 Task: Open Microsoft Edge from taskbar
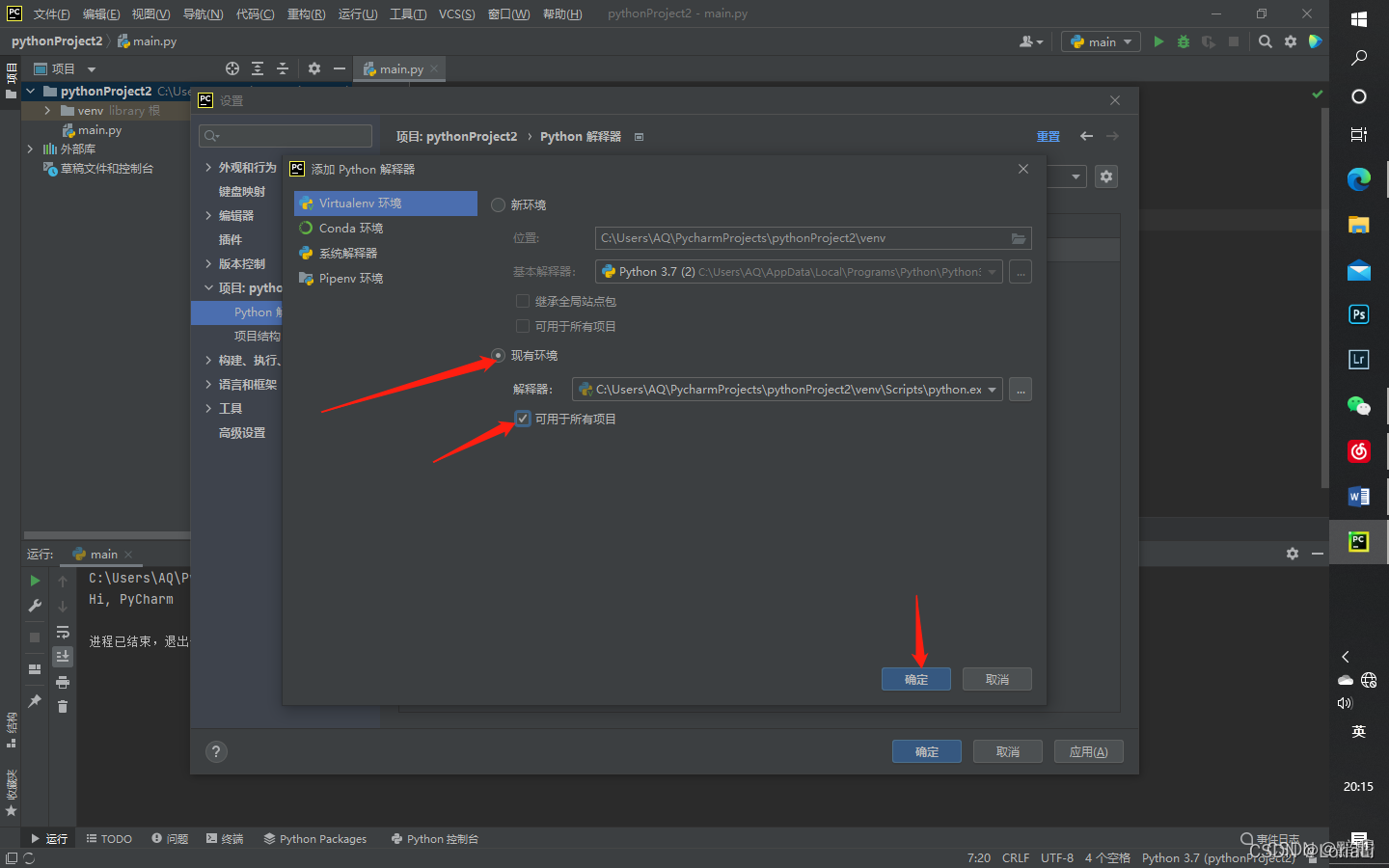[1359, 179]
